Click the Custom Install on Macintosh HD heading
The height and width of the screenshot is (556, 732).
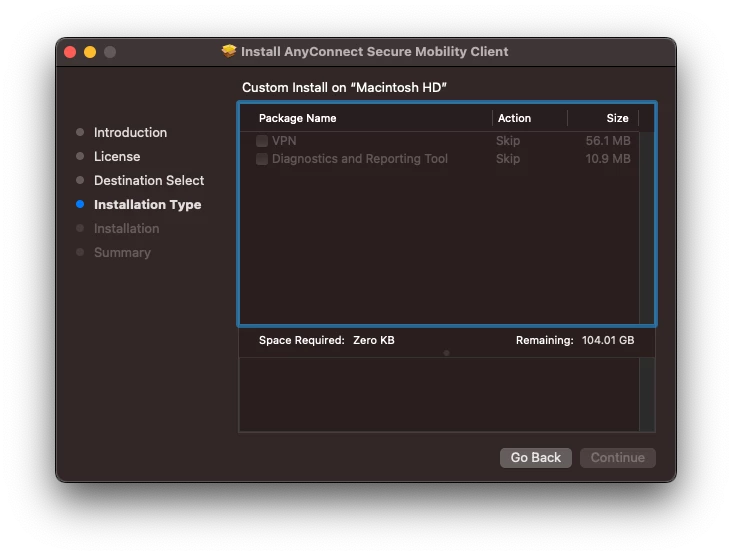(x=345, y=88)
